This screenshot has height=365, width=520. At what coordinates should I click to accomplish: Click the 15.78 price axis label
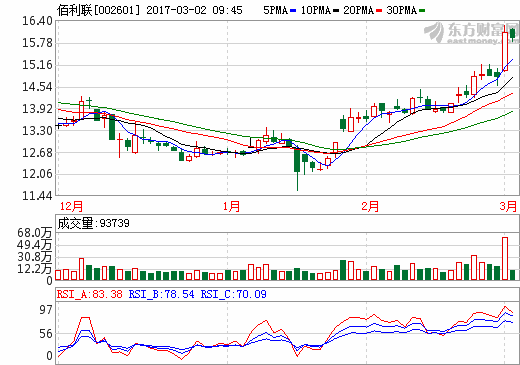[x=37, y=43]
